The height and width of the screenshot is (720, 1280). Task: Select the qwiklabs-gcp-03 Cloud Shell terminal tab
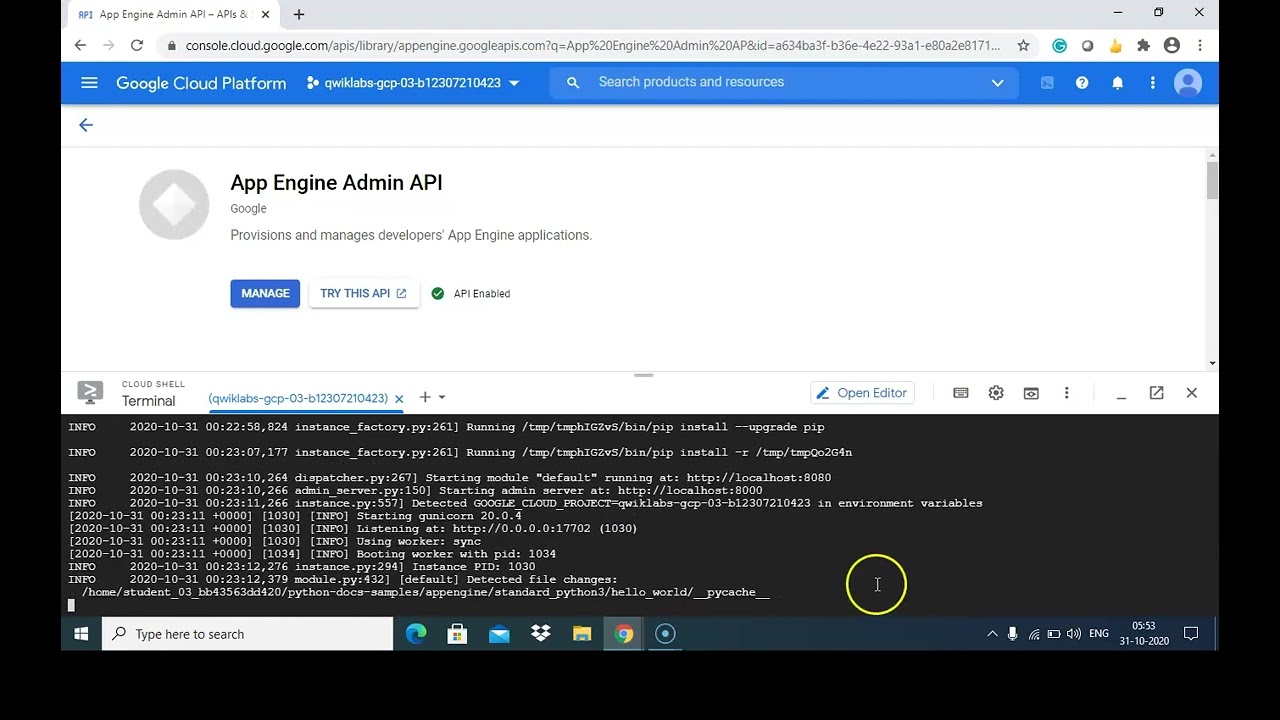coord(298,398)
